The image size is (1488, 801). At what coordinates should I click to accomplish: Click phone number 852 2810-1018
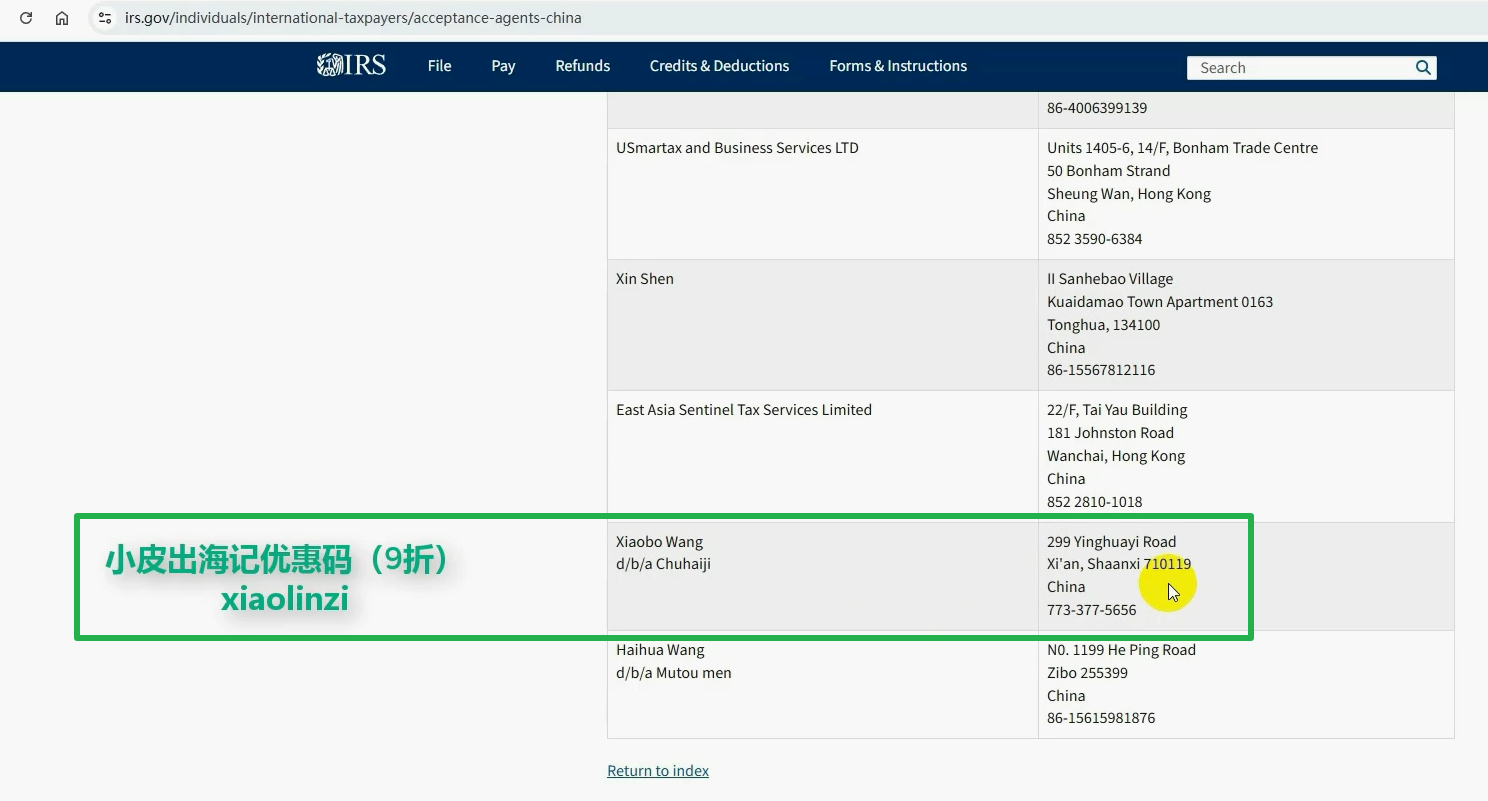click(x=1094, y=502)
